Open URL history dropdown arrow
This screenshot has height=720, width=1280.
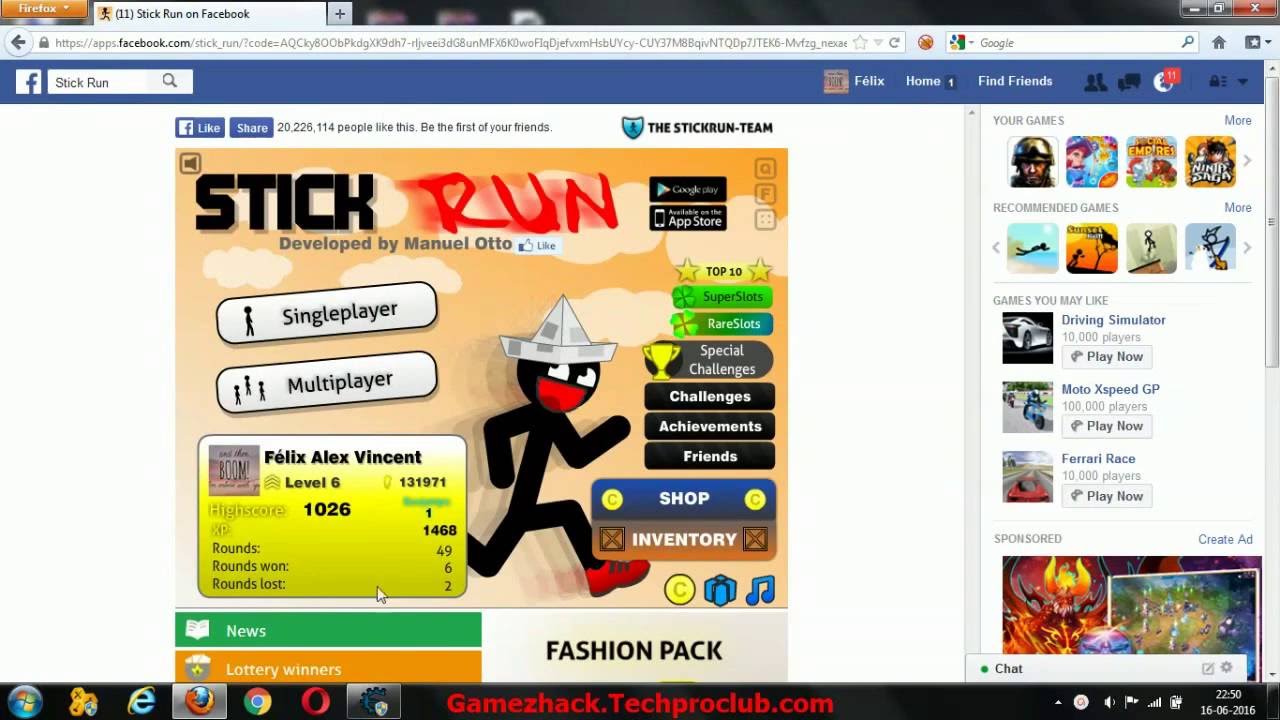(x=878, y=43)
